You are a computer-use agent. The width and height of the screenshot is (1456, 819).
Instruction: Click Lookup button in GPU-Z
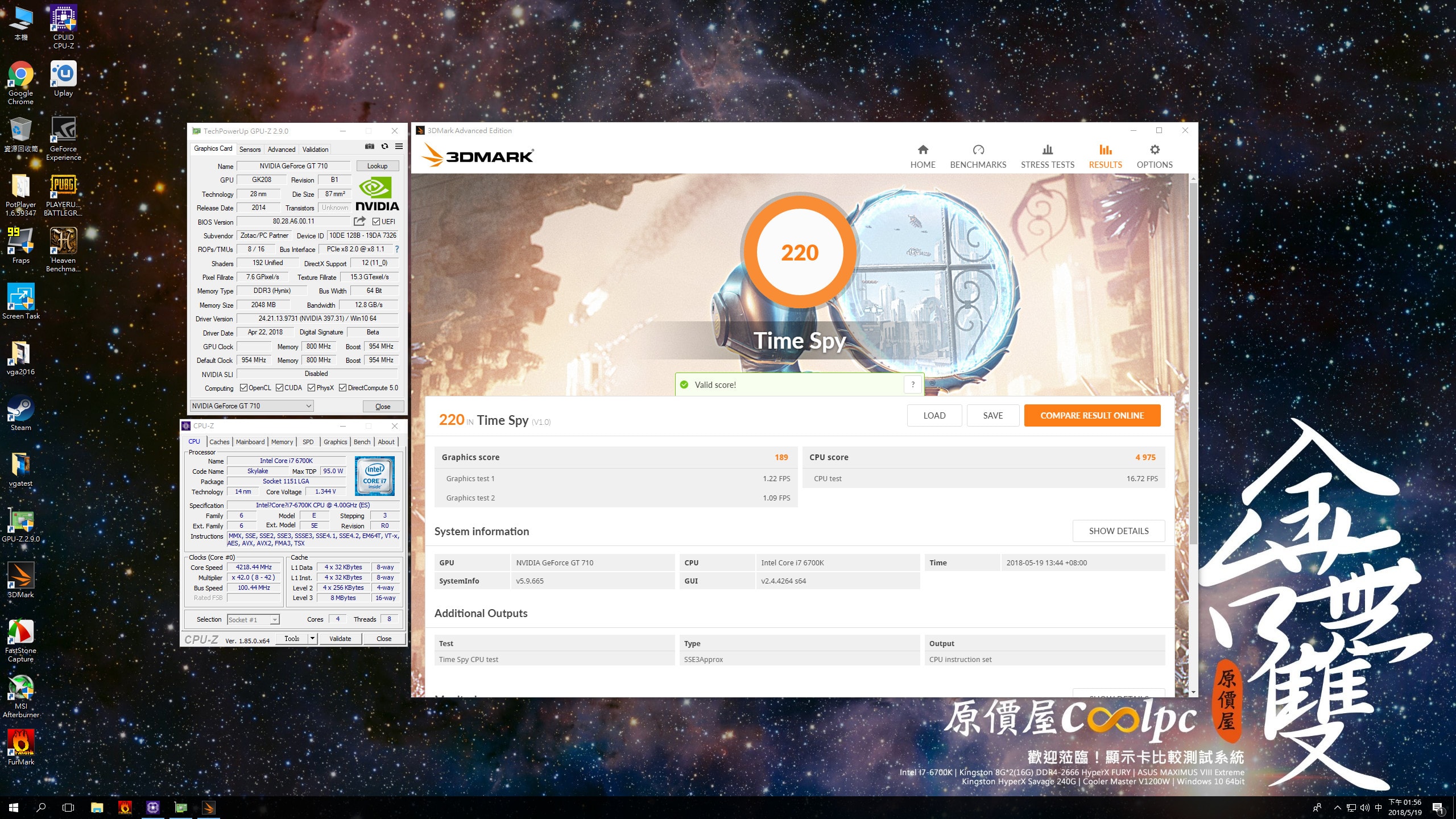pos(377,166)
